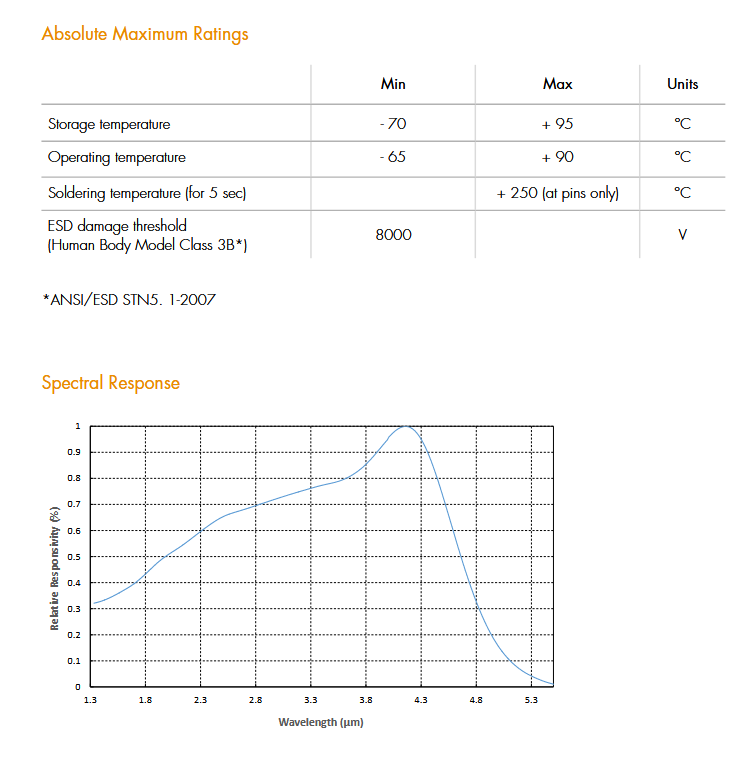Click the ESD damage threshold label
The height and width of the screenshot is (757, 740).
118,226
